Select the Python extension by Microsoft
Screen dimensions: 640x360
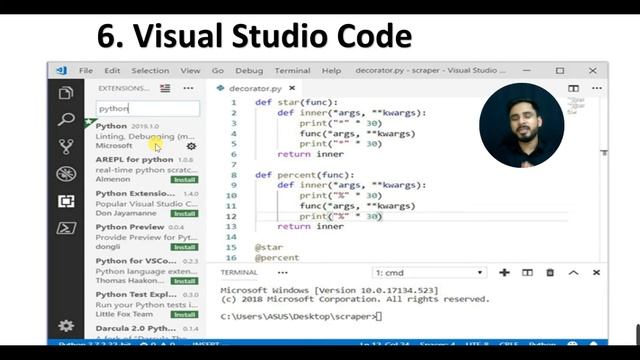click(145, 136)
